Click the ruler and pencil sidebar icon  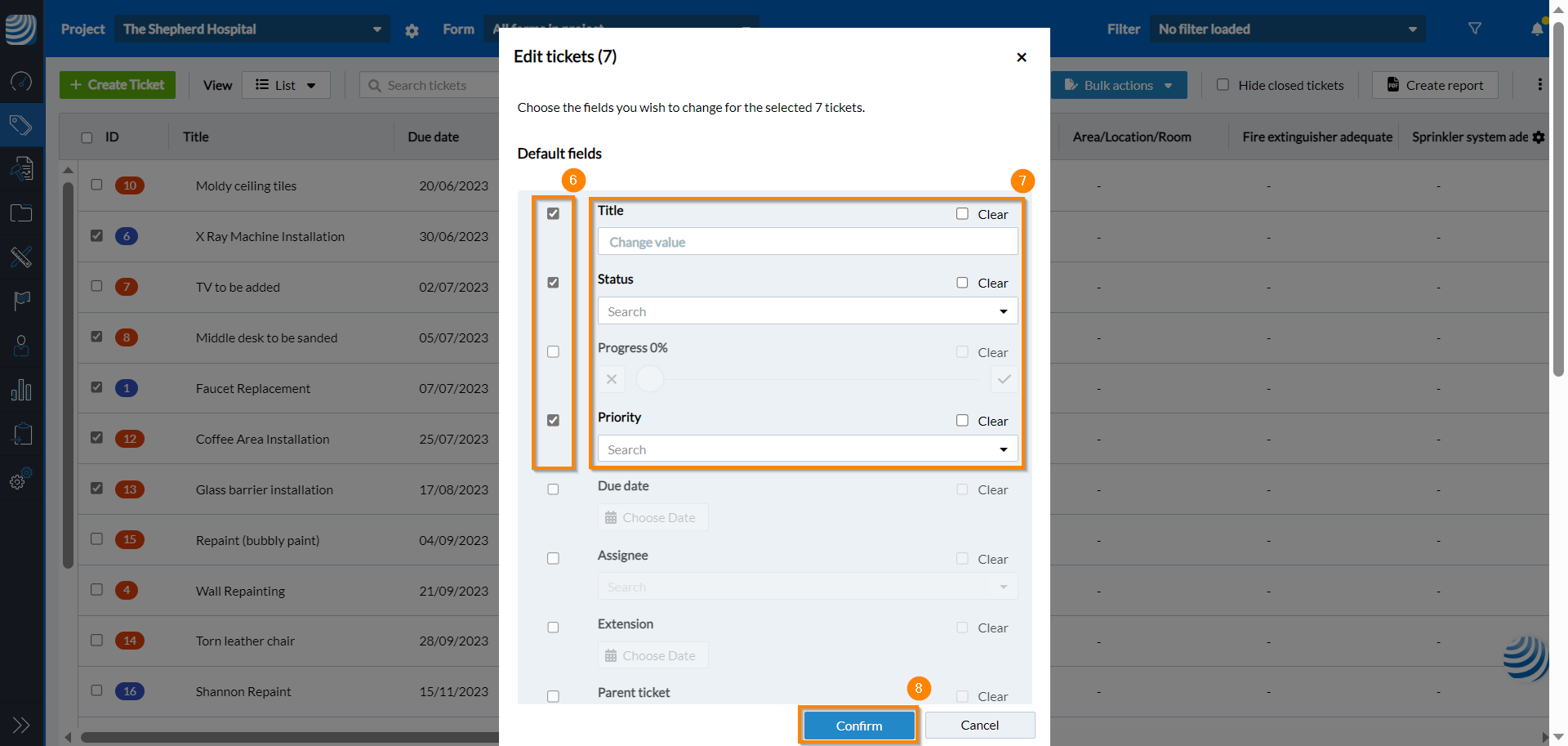click(21, 257)
